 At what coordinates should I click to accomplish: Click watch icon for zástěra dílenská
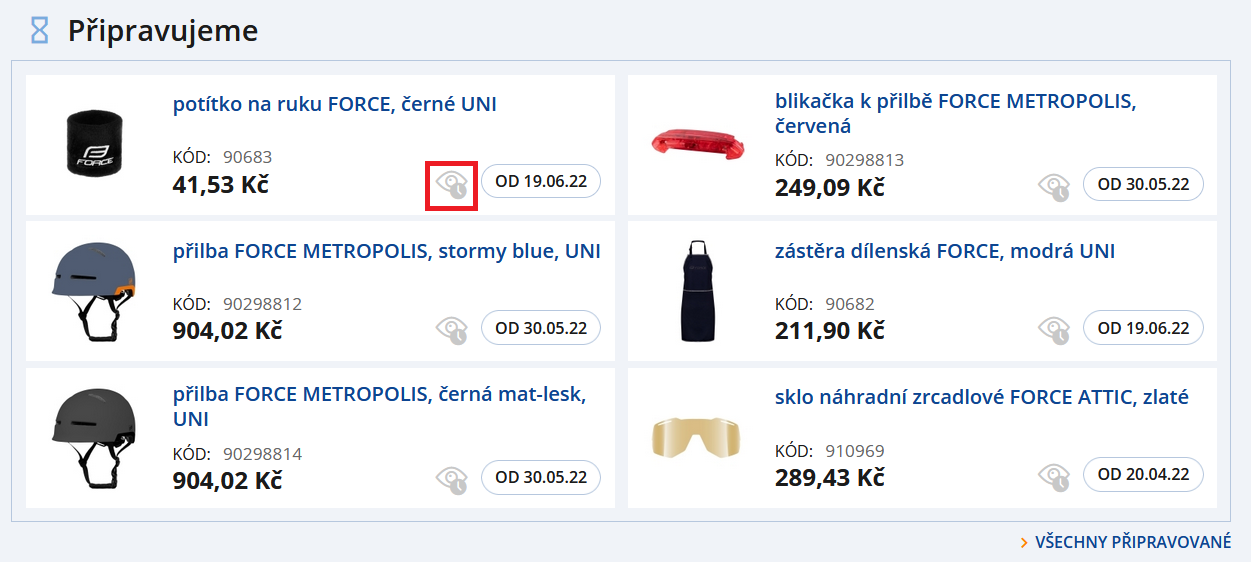coord(1054,329)
